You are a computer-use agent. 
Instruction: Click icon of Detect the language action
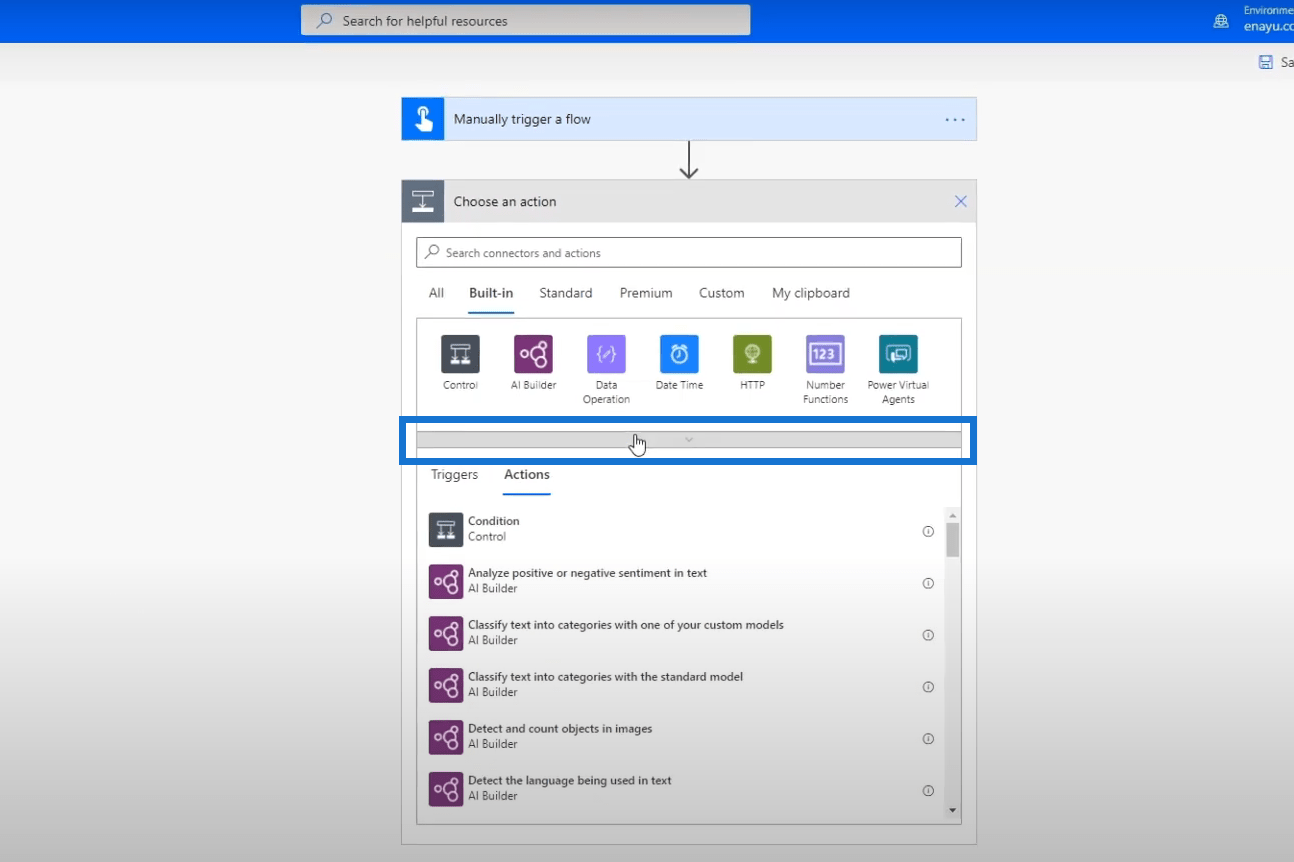(x=446, y=790)
